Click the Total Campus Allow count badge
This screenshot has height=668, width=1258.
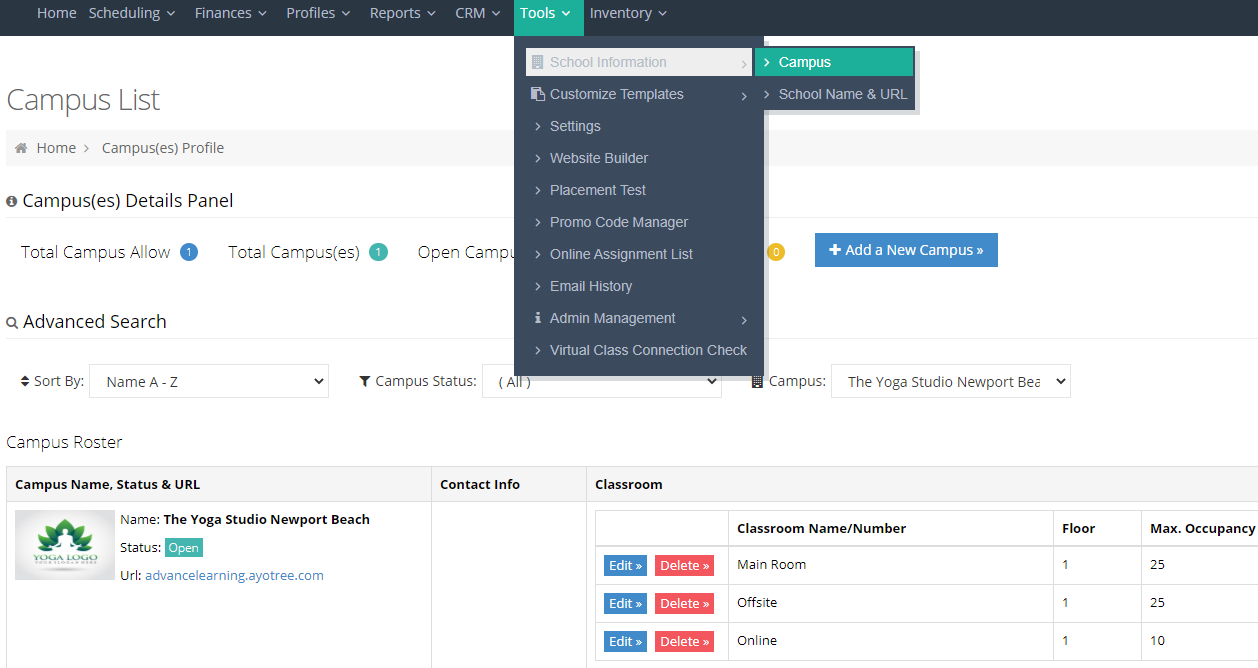(189, 252)
